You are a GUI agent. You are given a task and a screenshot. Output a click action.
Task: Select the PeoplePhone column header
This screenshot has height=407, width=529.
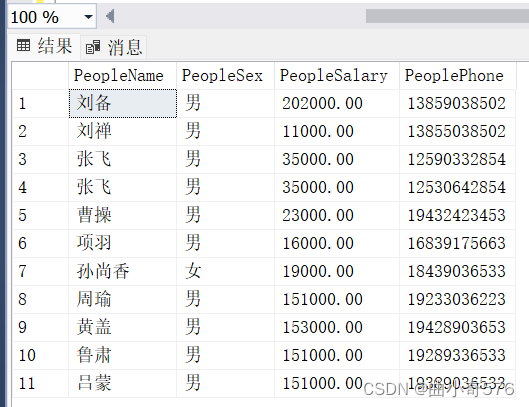pos(458,76)
